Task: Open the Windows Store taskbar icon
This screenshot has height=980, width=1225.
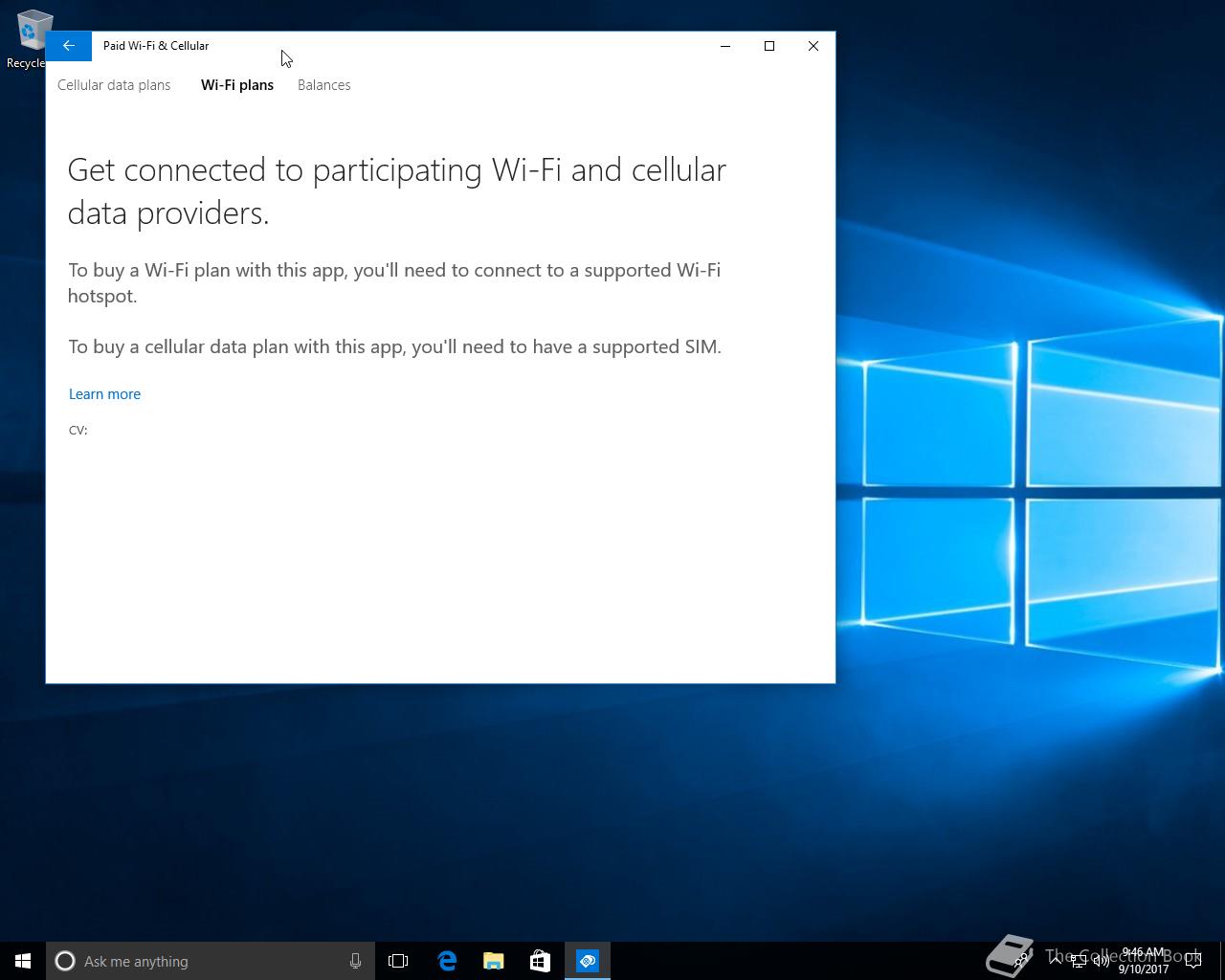Action: click(540, 961)
